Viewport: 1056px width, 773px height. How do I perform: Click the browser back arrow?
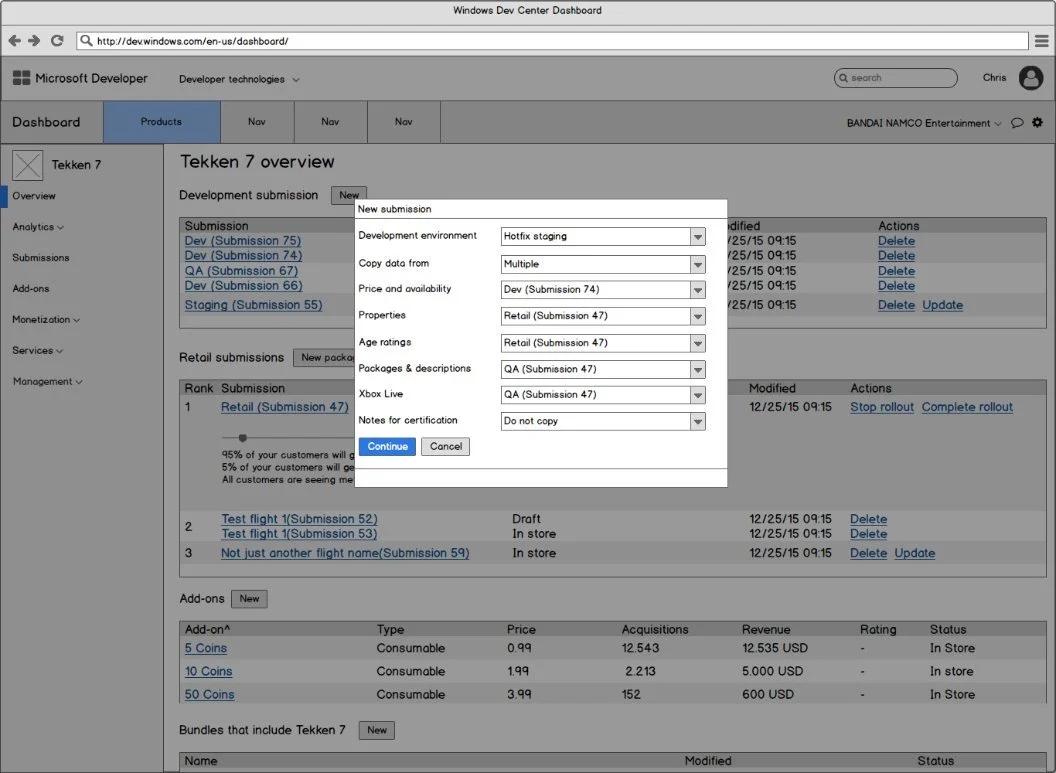tap(14, 41)
